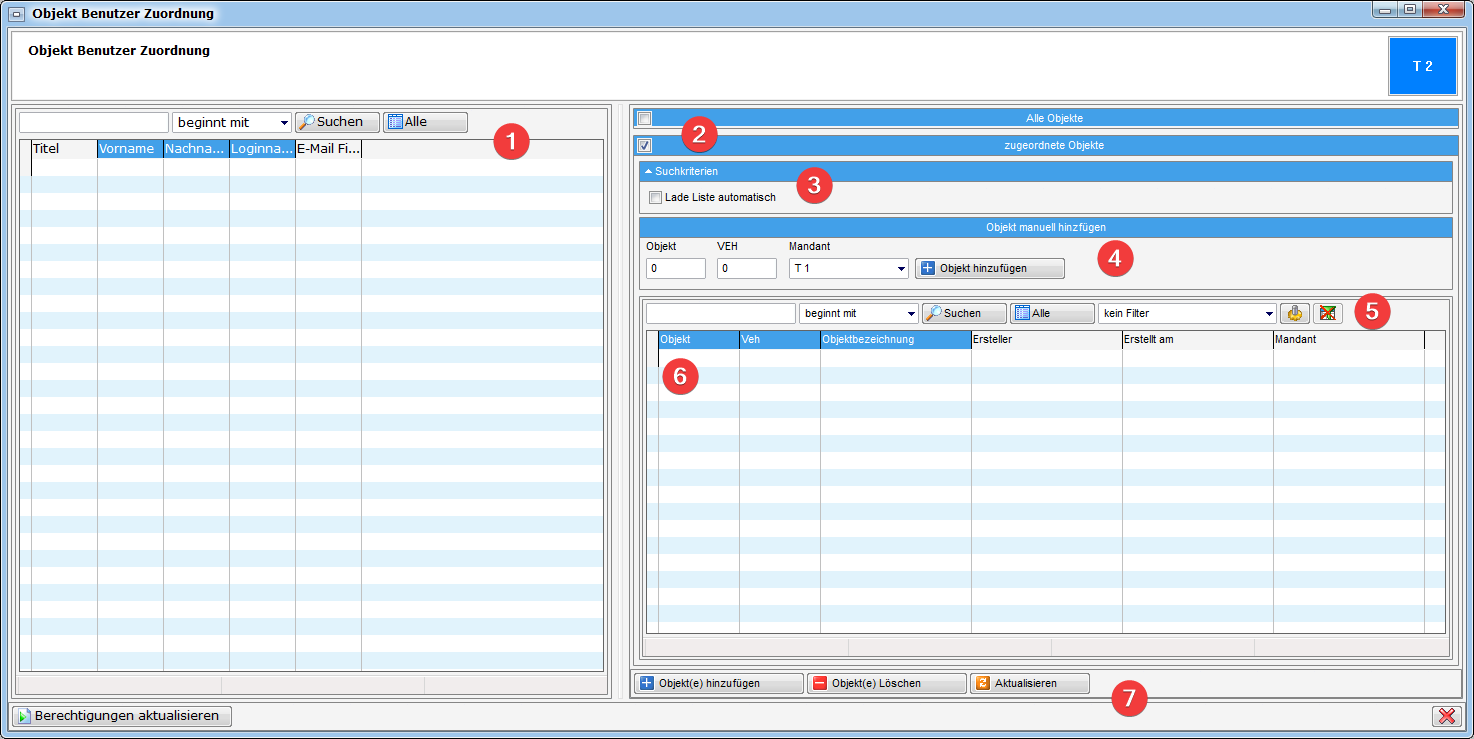Click Objekt(e) Löschen button

coord(886,683)
